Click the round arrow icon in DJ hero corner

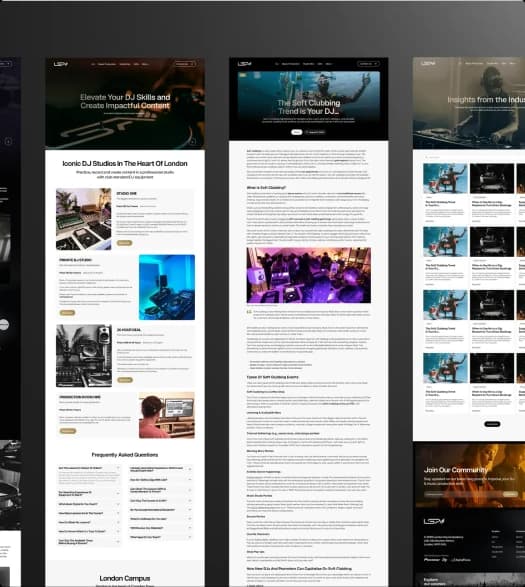192,142
